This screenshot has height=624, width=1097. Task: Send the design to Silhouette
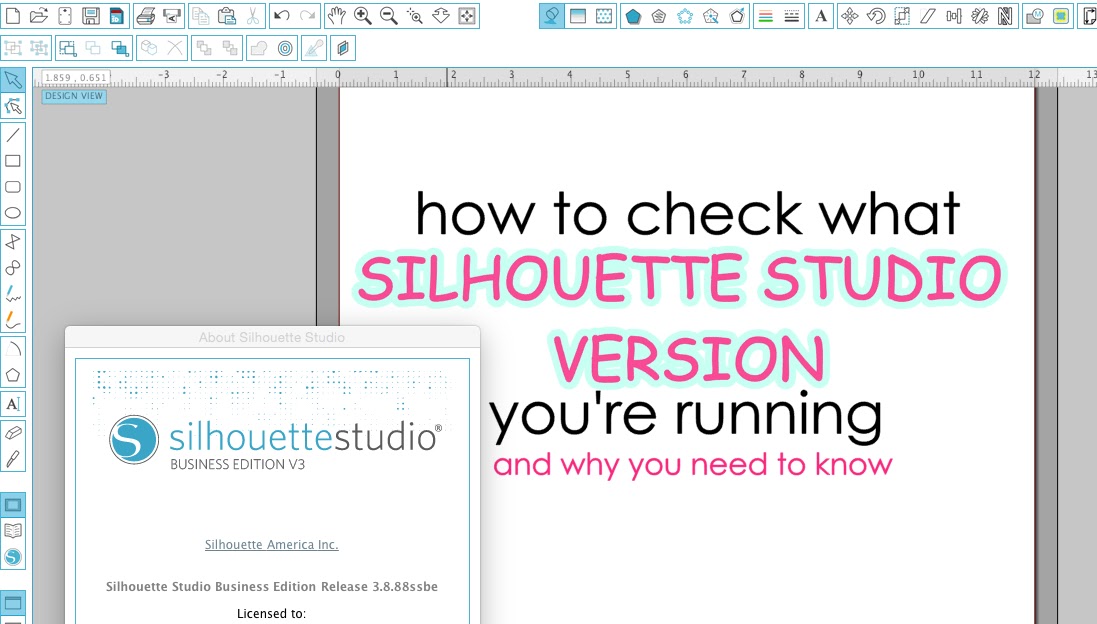click(x=171, y=15)
